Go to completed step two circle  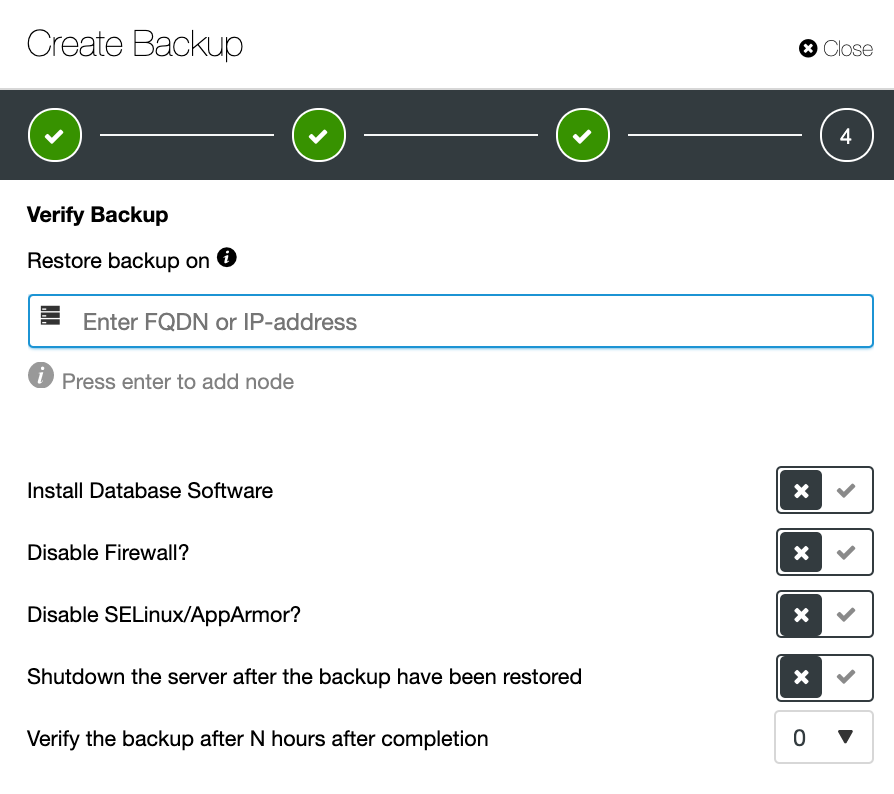click(x=319, y=135)
